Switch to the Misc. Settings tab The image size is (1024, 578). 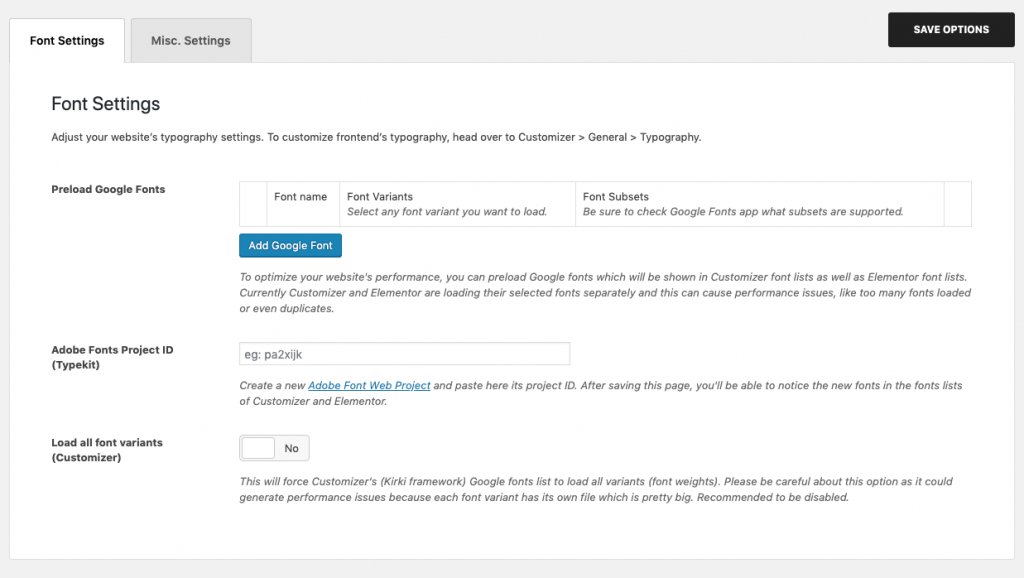coord(190,41)
